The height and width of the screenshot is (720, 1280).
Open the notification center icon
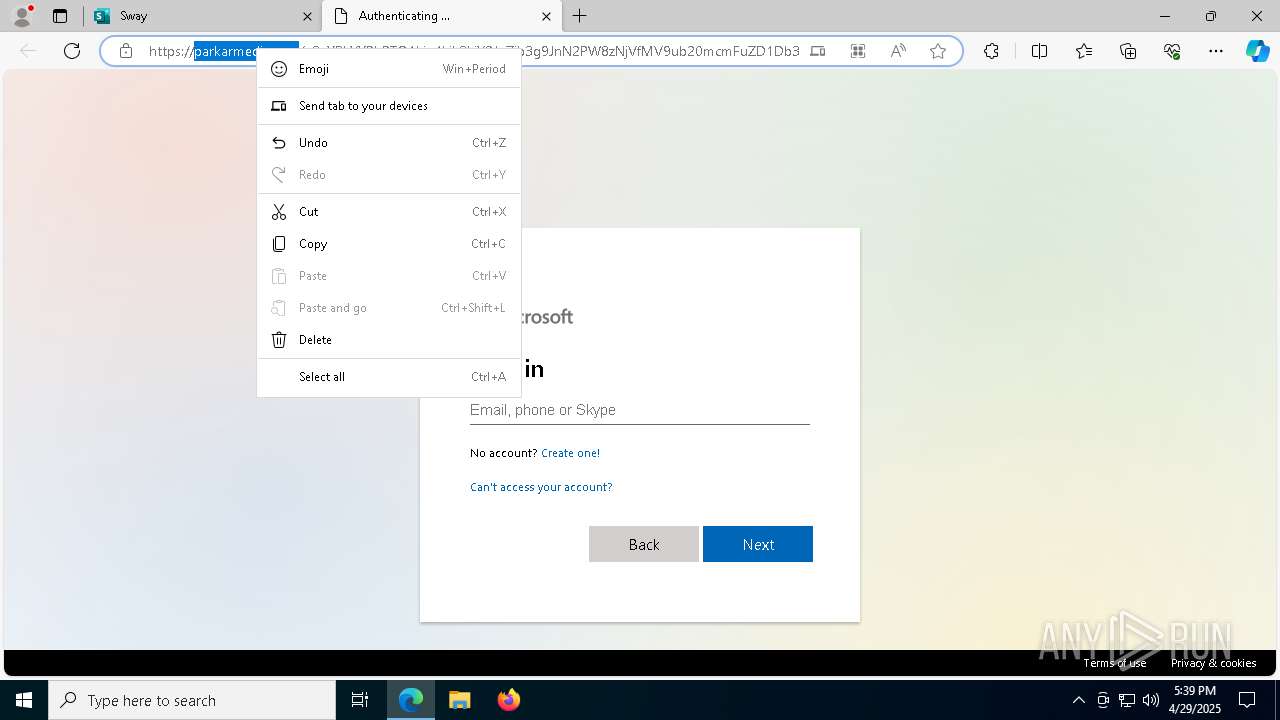point(1247,700)
